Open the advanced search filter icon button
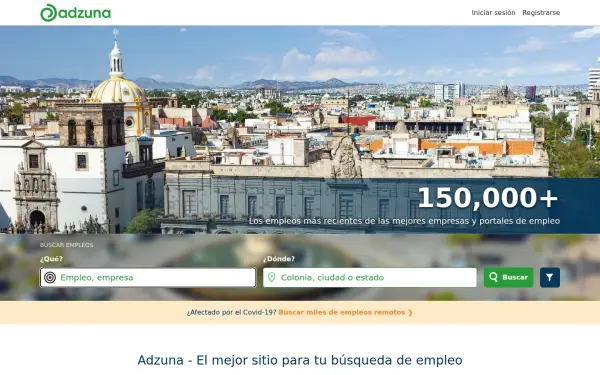The image size is (600, 375). coord(550,277)
